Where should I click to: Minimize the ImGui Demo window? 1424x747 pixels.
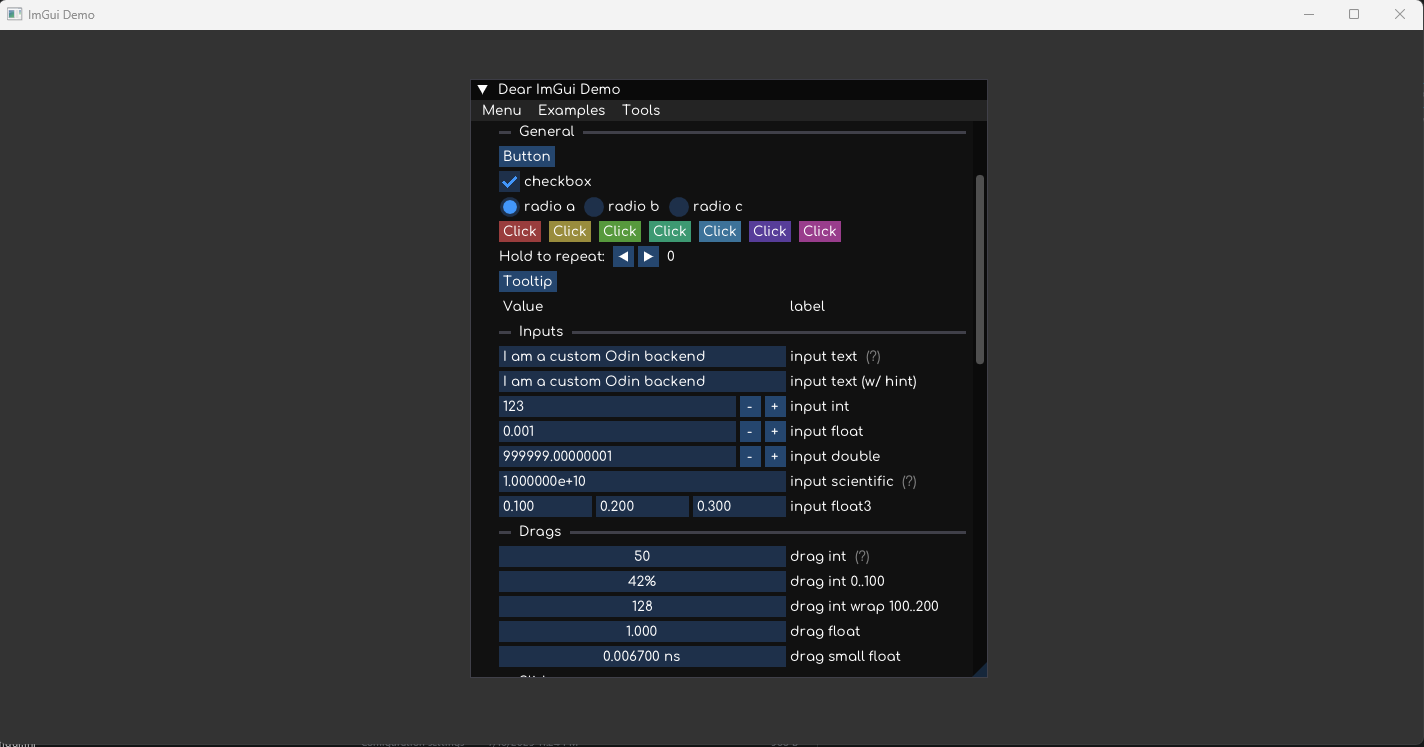pos(1309,14)
